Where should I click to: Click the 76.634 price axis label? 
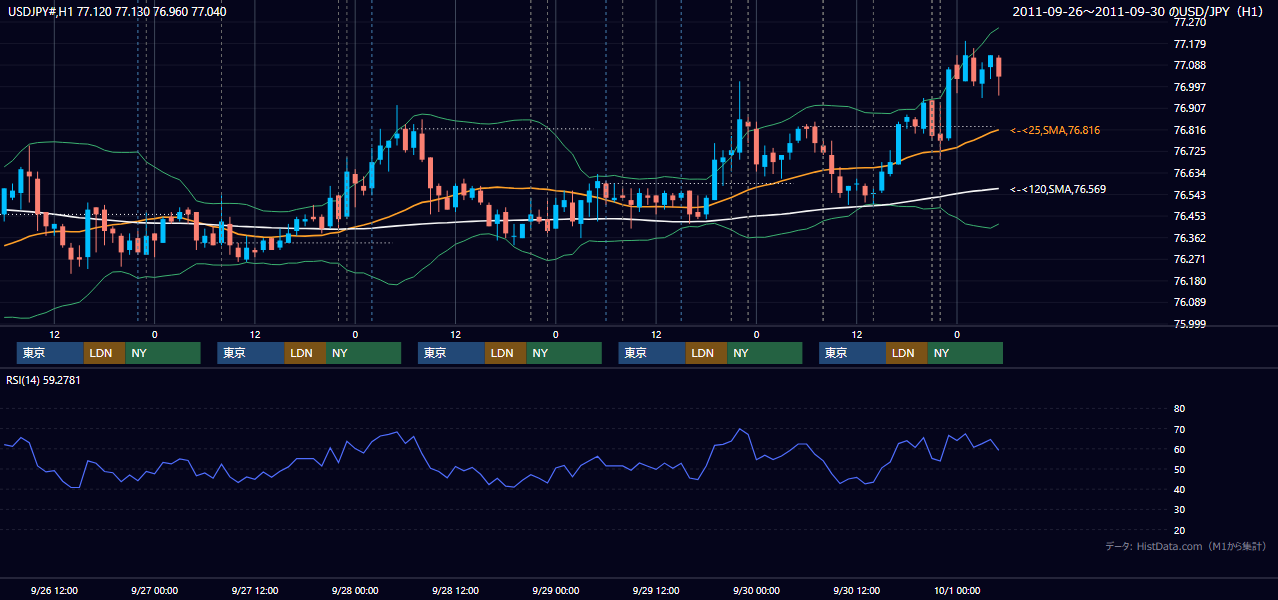[x=1189, y=173]
